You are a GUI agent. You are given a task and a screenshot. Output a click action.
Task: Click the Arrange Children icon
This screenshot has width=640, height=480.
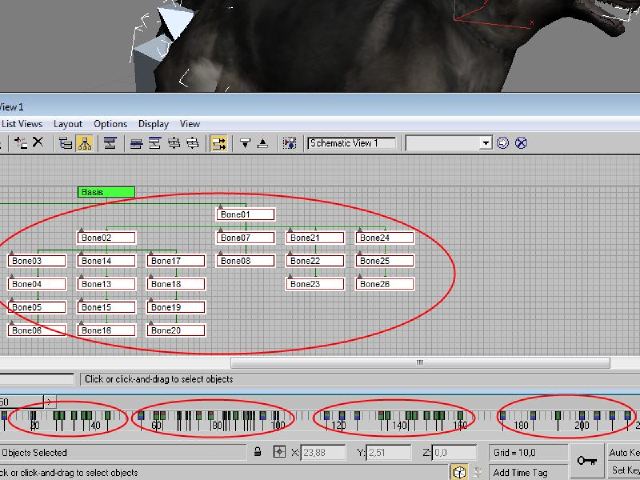[136, 143]
